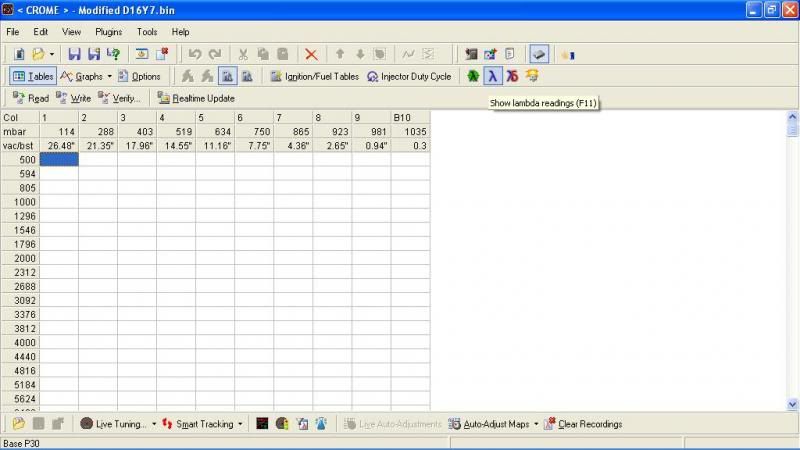The height and width of the screenshot is (450, 800).
Task: Click the Undo arrow icon
Action: [x=195, y=54]
